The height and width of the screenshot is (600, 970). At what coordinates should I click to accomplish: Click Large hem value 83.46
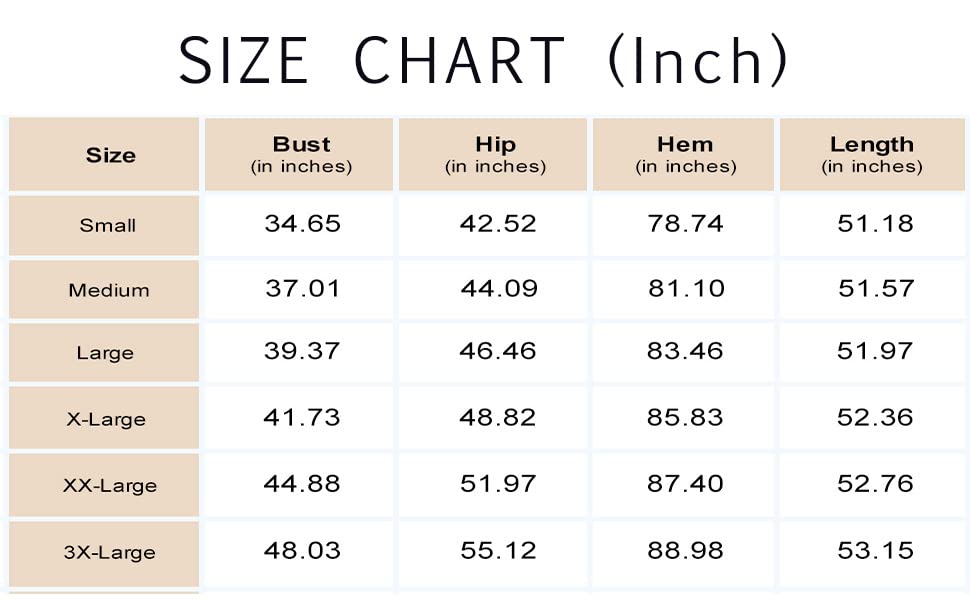pyautogui.click(x=685, y=351)
